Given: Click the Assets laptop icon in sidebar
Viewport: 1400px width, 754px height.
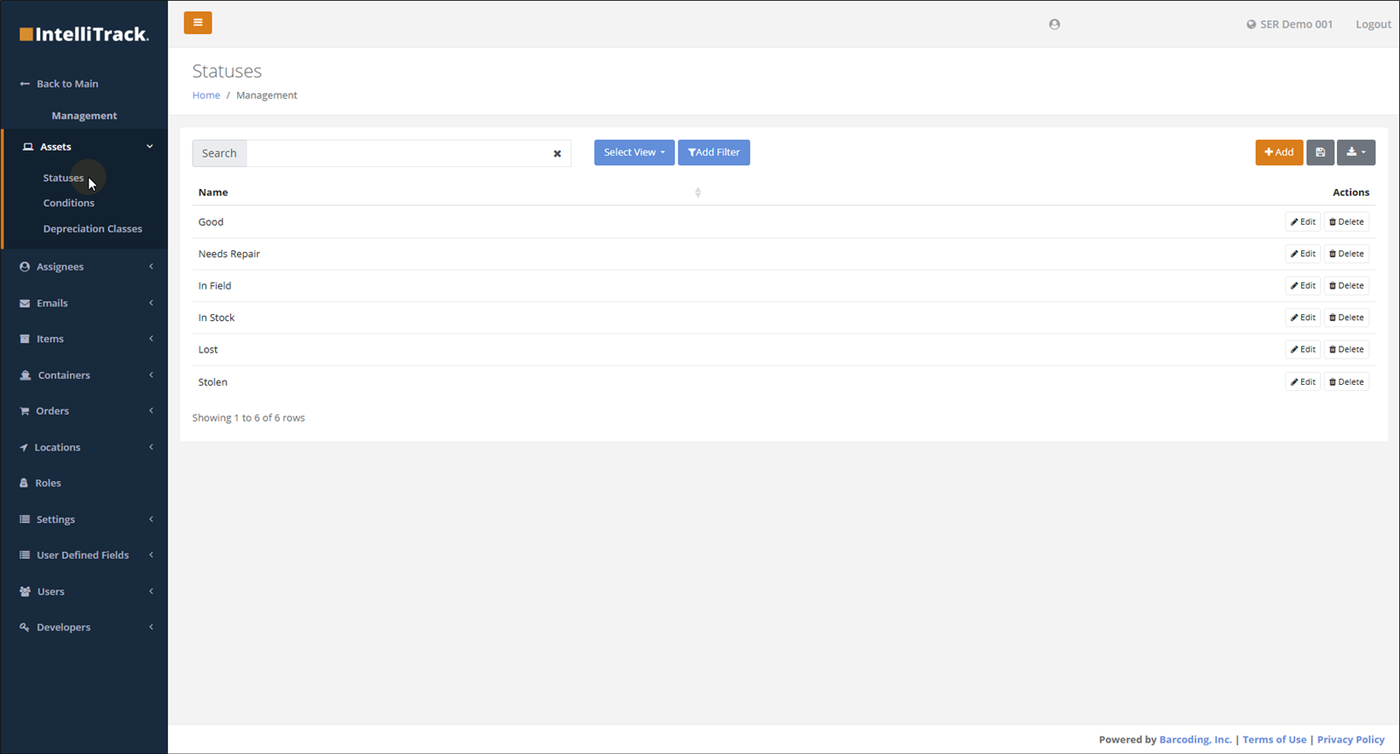Looking at the screenshot, I should pos(28,147).
